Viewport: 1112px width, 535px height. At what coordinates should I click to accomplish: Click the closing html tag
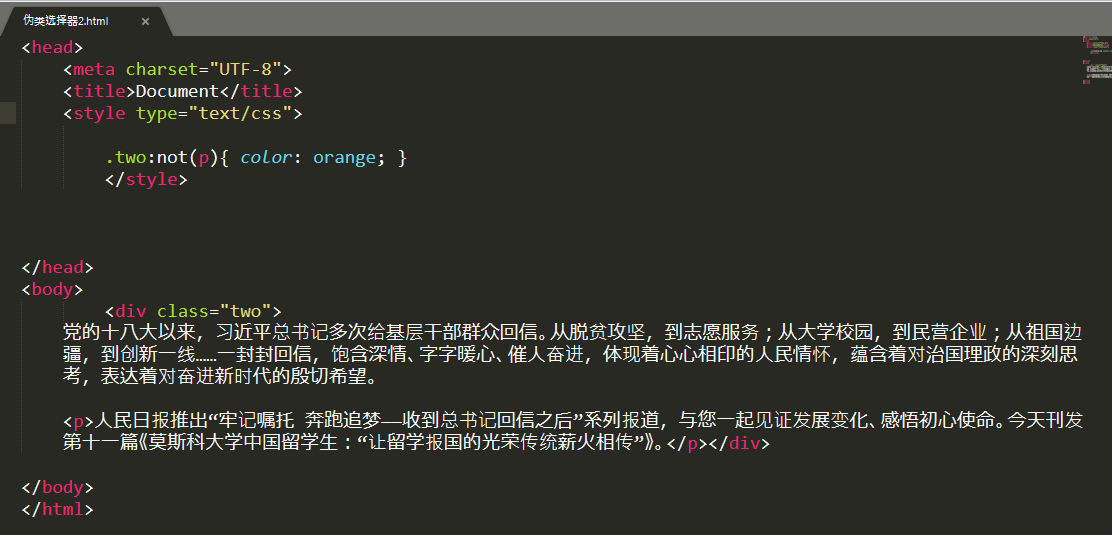pos(57,509)
